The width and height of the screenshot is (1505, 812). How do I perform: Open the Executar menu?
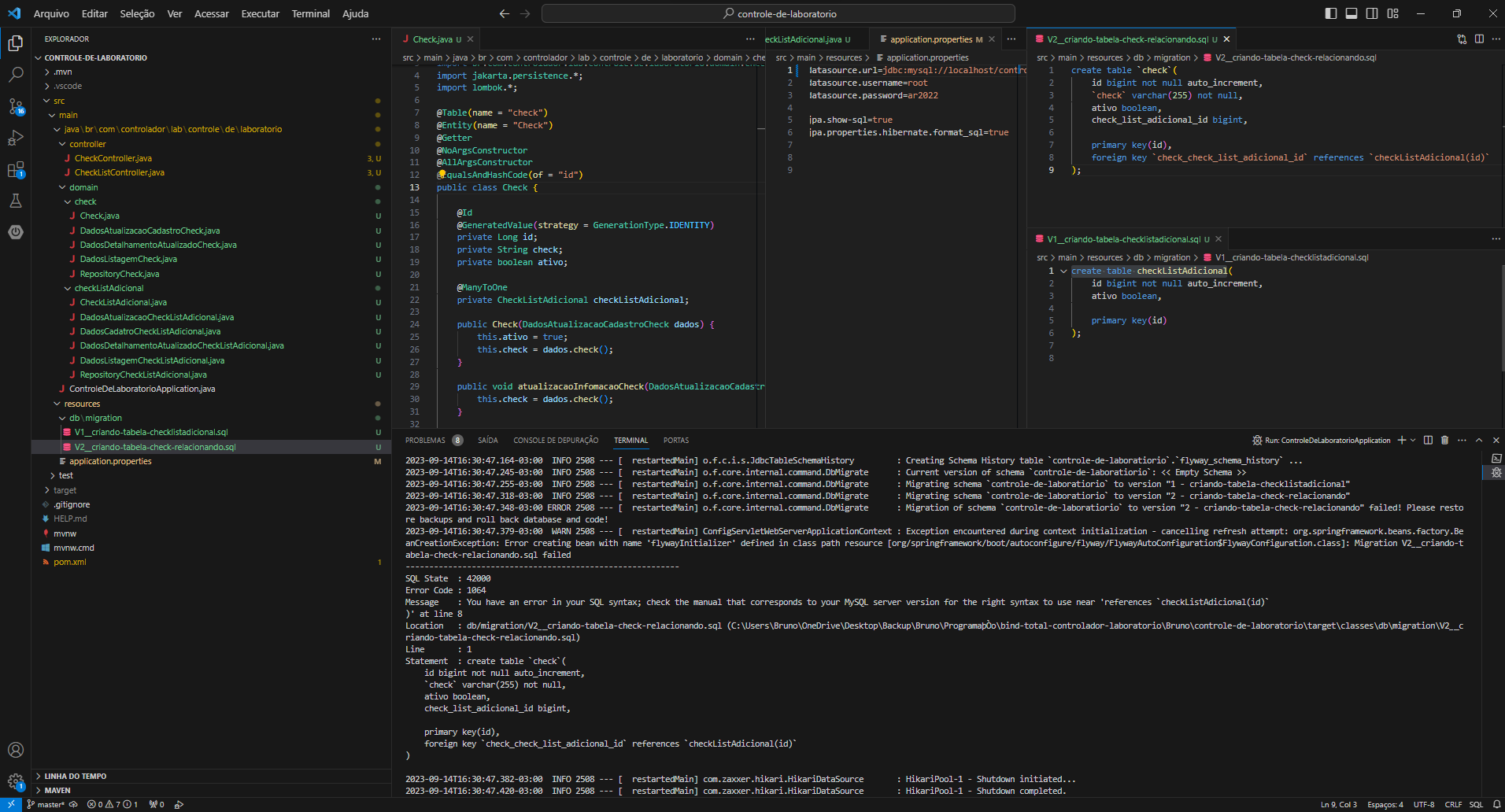pyautogui.click(x=260, y=13)
